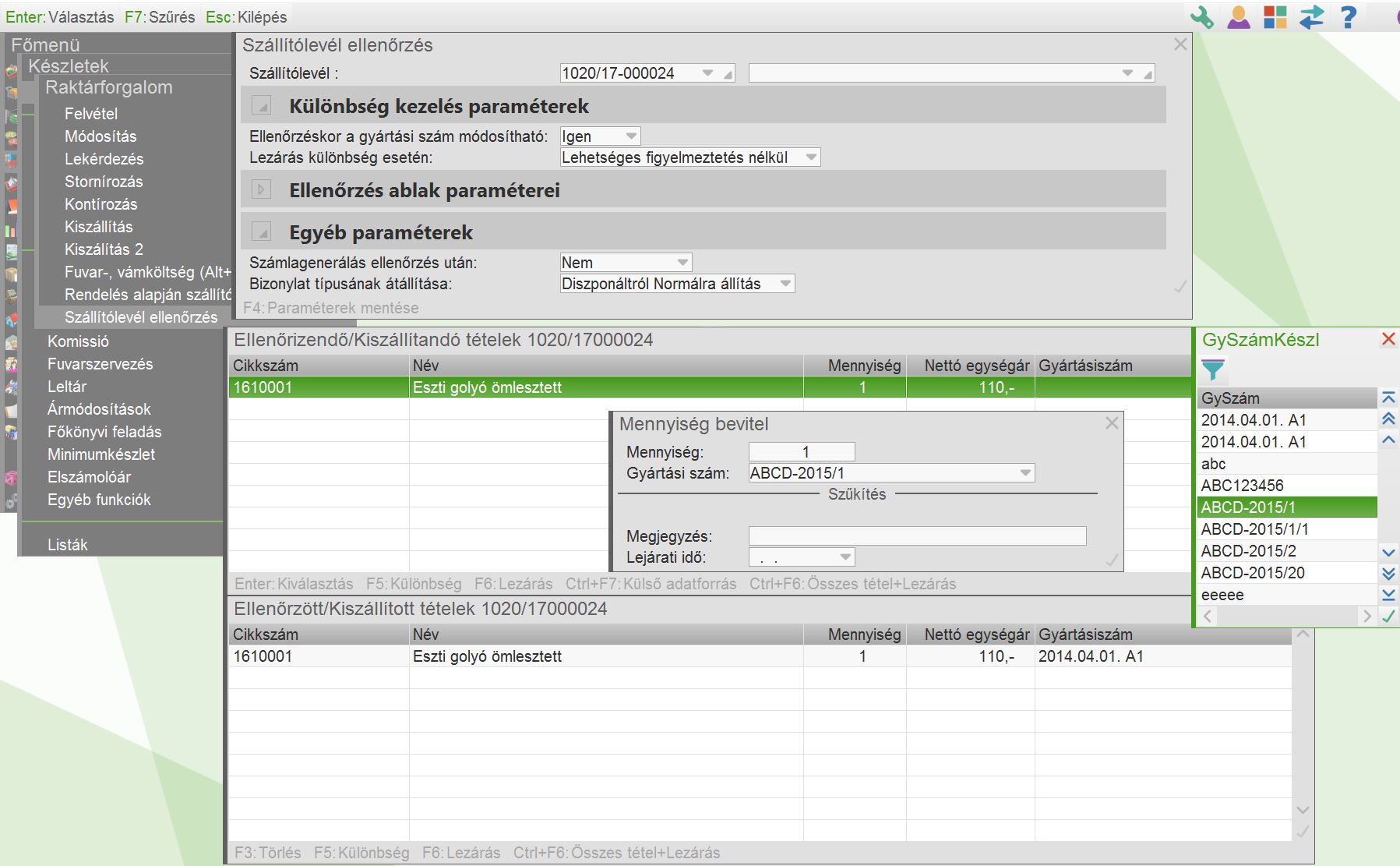
Task: Click the Megjegyzés text field
Action: coord(917,536)
